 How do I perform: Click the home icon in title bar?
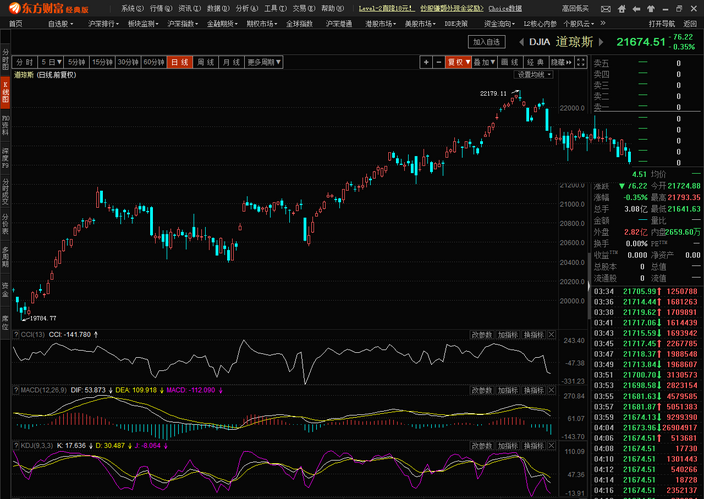click(621, 9)
